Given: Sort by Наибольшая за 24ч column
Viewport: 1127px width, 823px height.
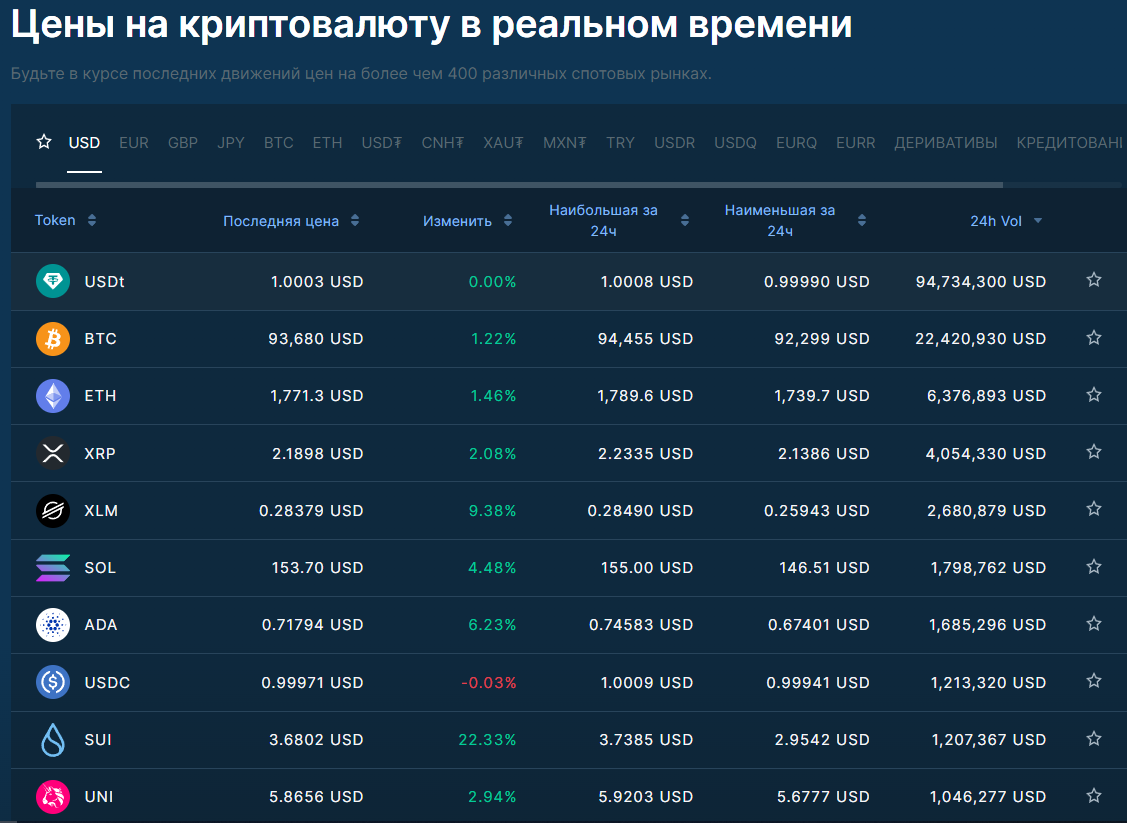Looking at the screenshot, I should pyautogui.click(x=619, y=221).
